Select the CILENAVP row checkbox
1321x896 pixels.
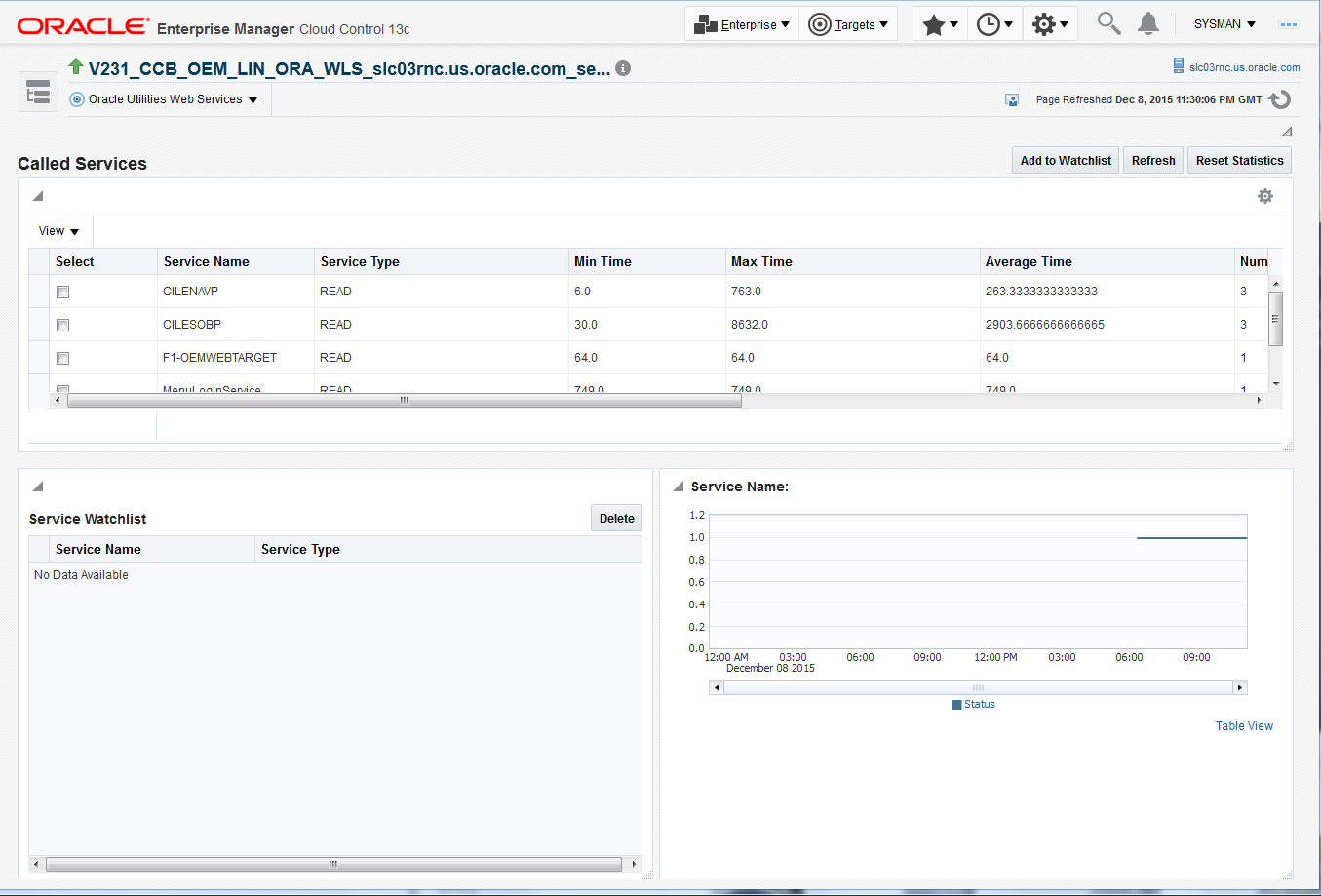(x=63, y=292)
